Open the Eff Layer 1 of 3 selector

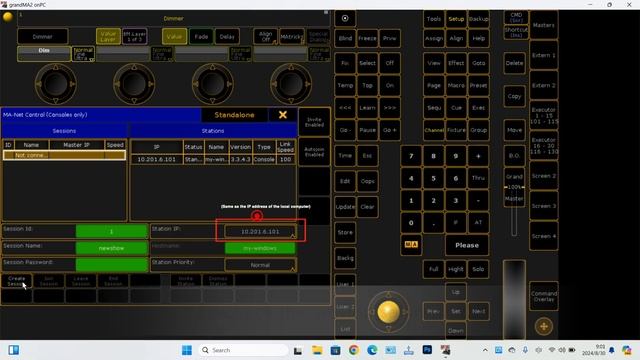tap(135, 36)
